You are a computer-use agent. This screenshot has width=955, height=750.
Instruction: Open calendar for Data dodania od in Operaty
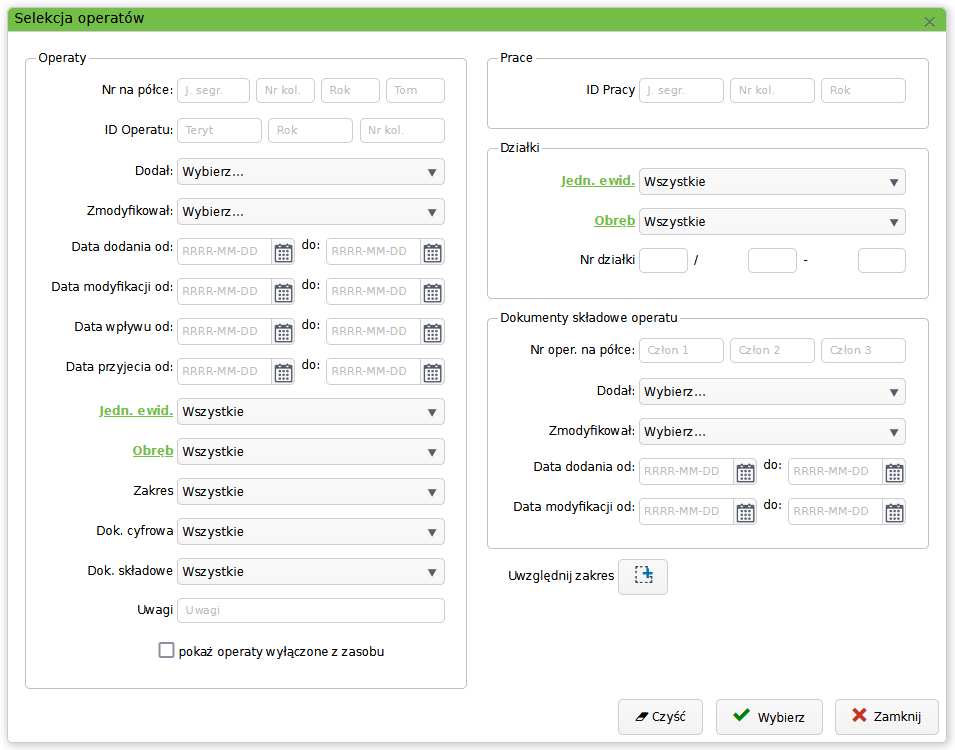(283, 252)
